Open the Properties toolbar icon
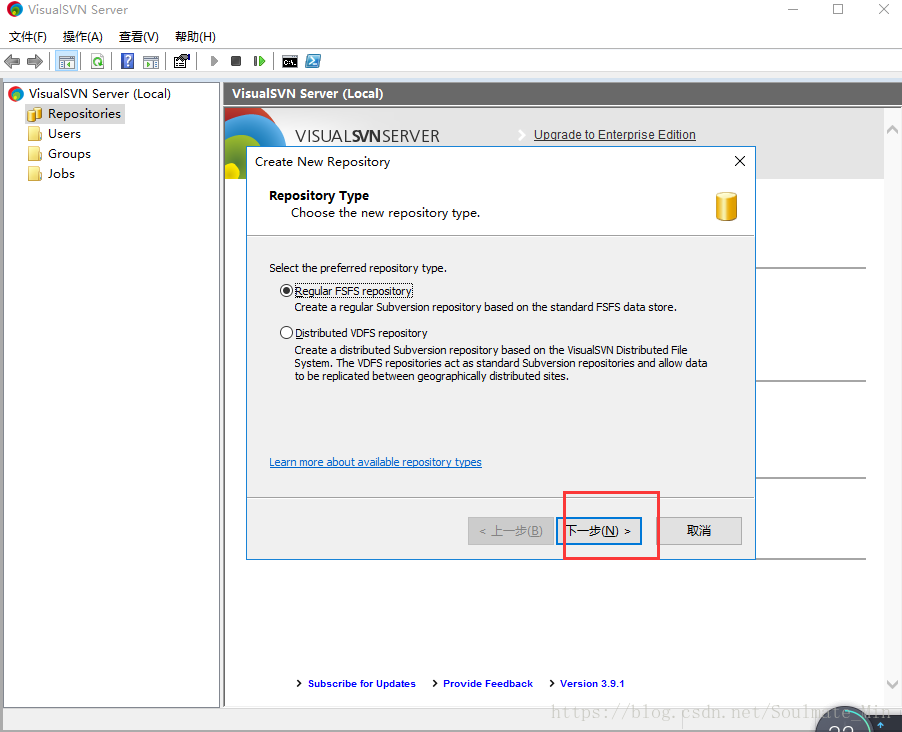 click(x=182, y=61)
